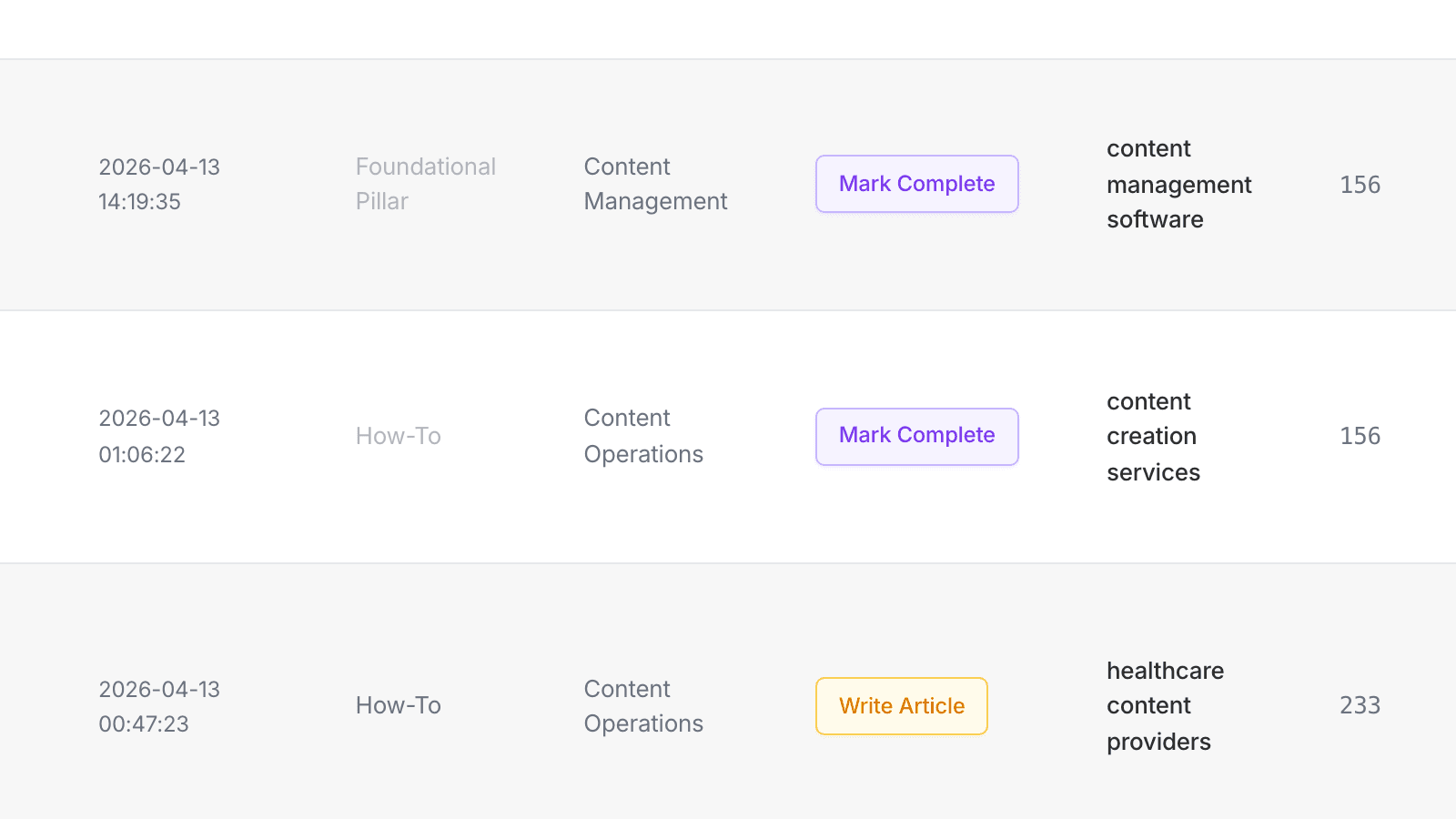
Task: Click the 156 value beside content creation services
Action: click(1360, 436)
